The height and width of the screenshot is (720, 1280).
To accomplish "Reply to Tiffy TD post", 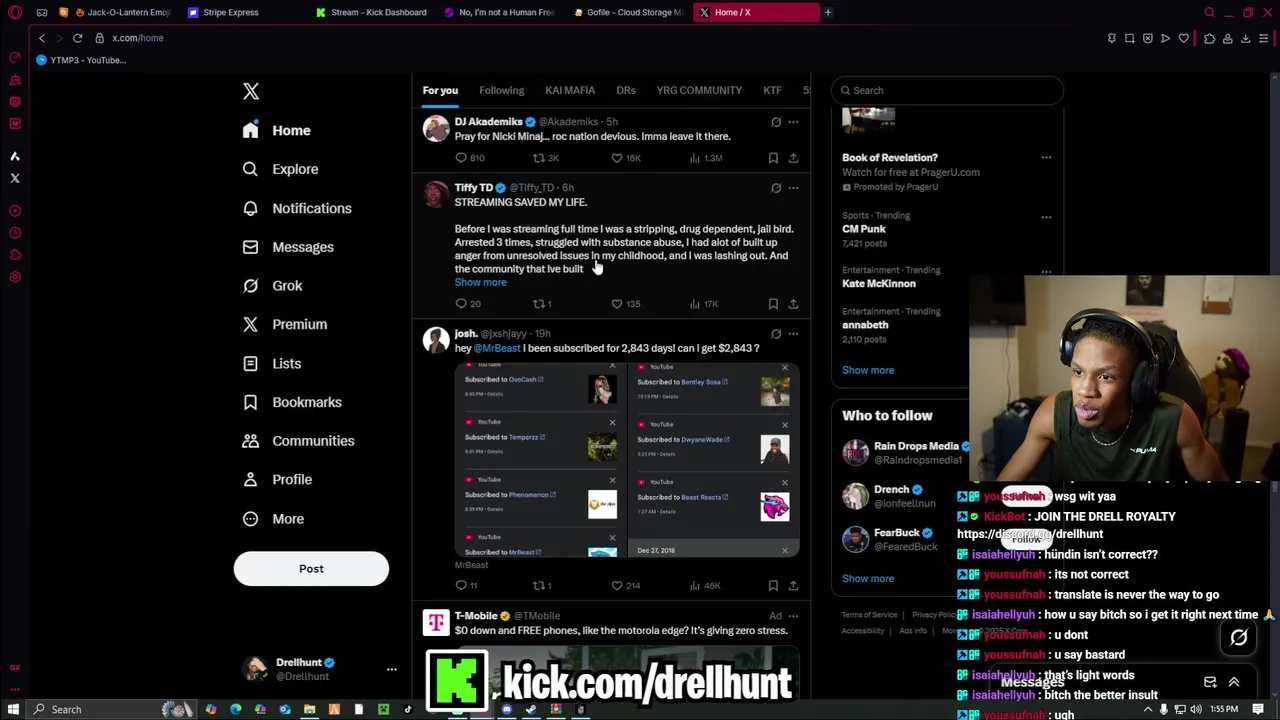I will (x=461, y=304).
